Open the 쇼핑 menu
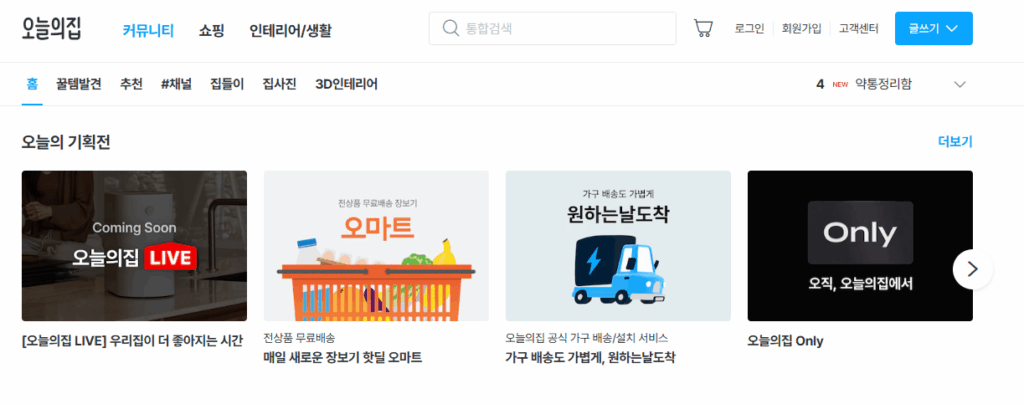 [212, 30]
